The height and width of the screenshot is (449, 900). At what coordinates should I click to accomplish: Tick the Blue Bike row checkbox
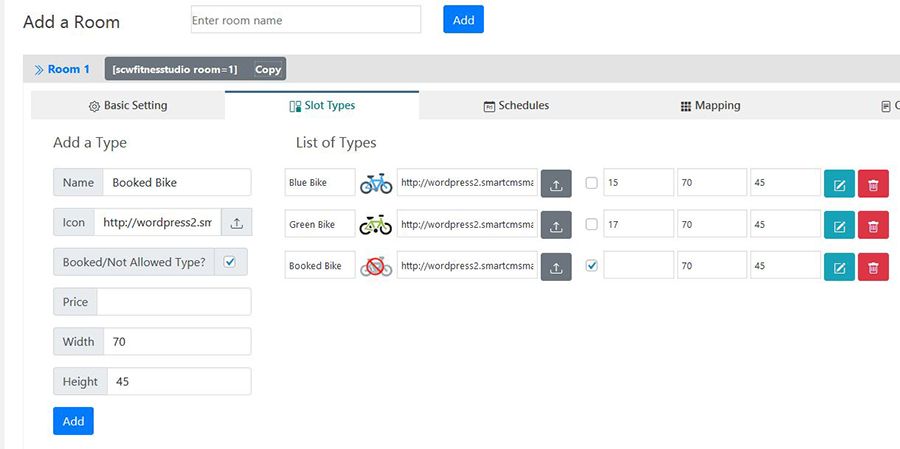tap(591, 183)
